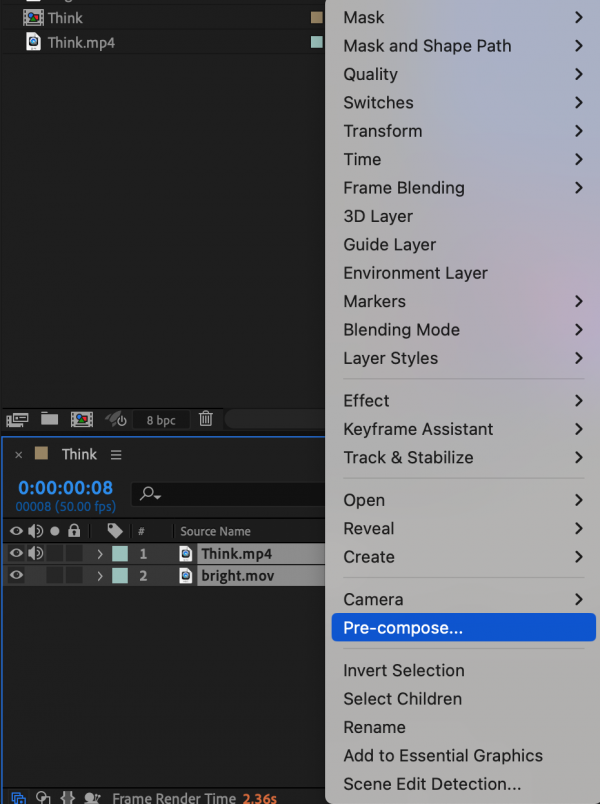The height and width of the screenshot is (804, 600).
Task: Open the project flowchart icon
Action: (x=16, y=419)
